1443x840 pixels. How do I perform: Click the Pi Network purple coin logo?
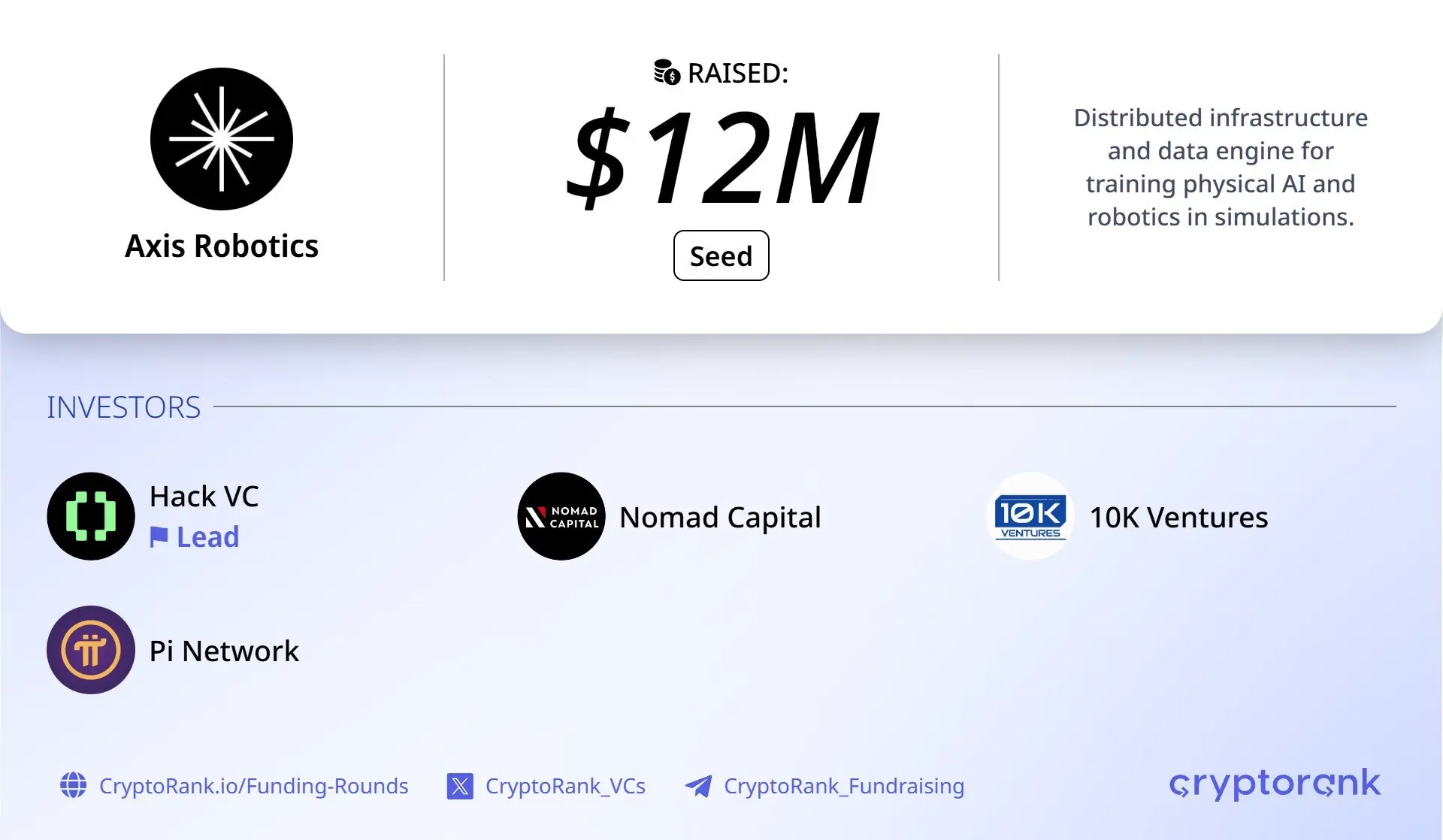click(x=91, y=650)
